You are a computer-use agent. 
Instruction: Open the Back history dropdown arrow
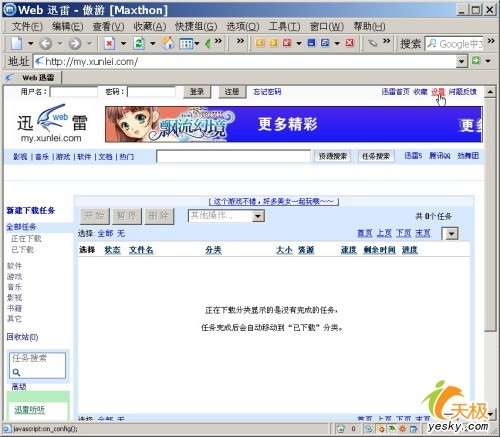tap(60, 44)
